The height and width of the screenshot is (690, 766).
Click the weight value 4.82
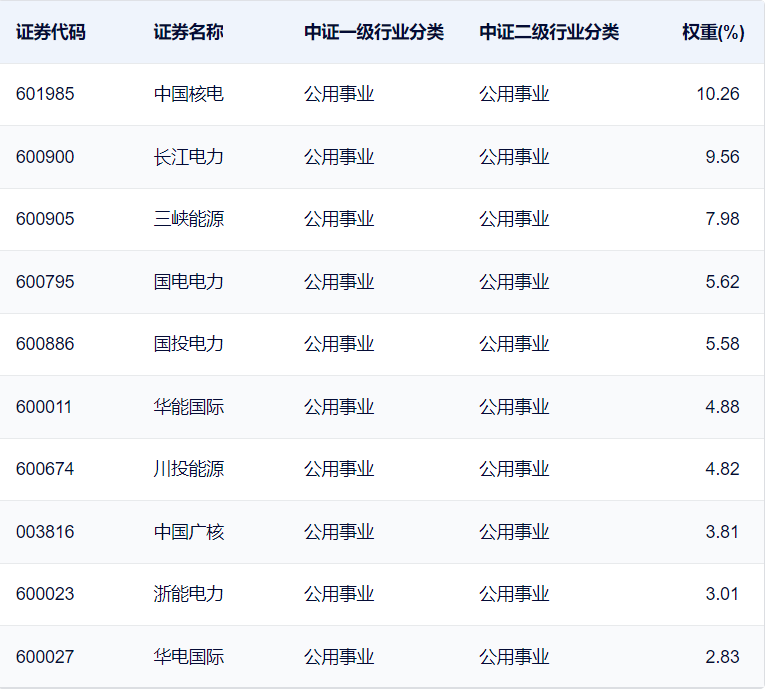click(723, 469)
